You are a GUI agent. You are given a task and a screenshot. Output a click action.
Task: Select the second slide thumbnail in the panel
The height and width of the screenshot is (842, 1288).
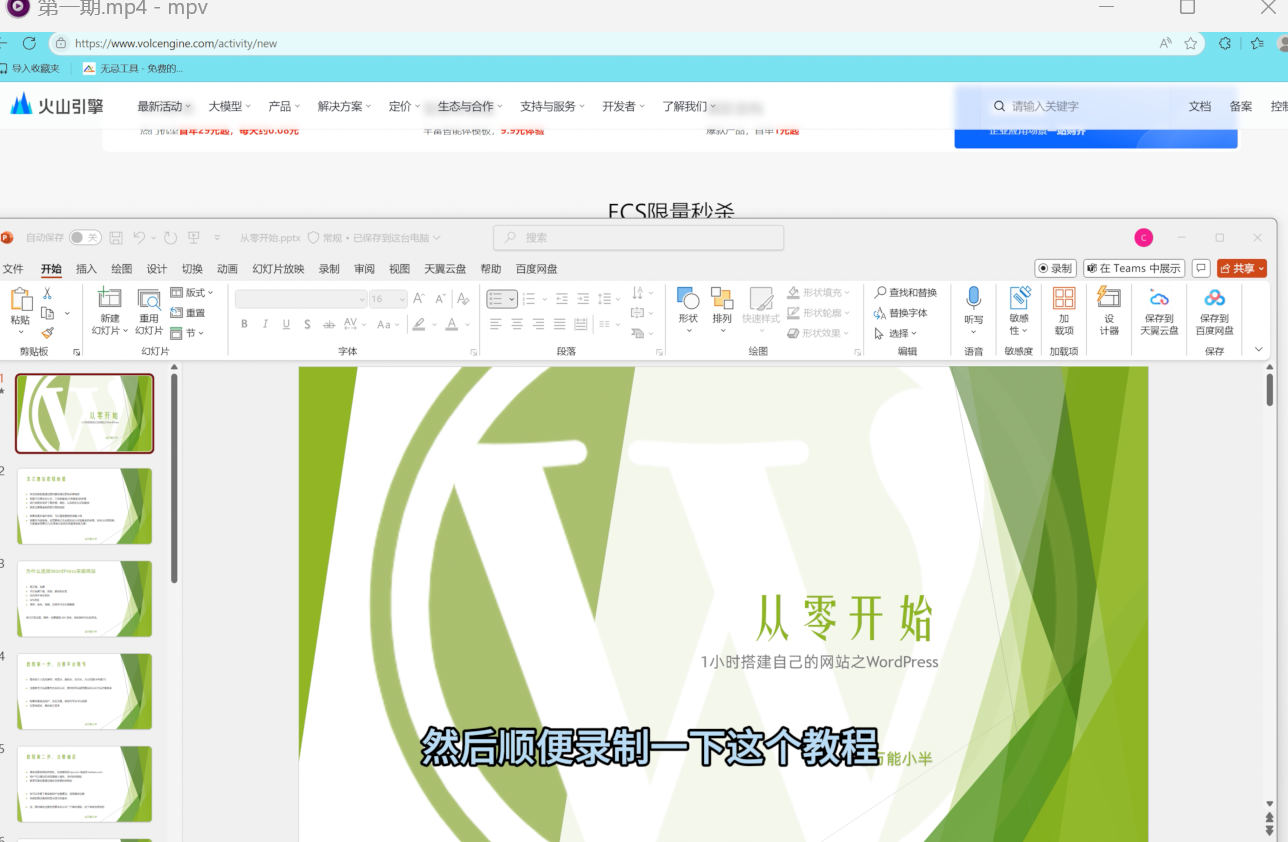pos(85,506)
